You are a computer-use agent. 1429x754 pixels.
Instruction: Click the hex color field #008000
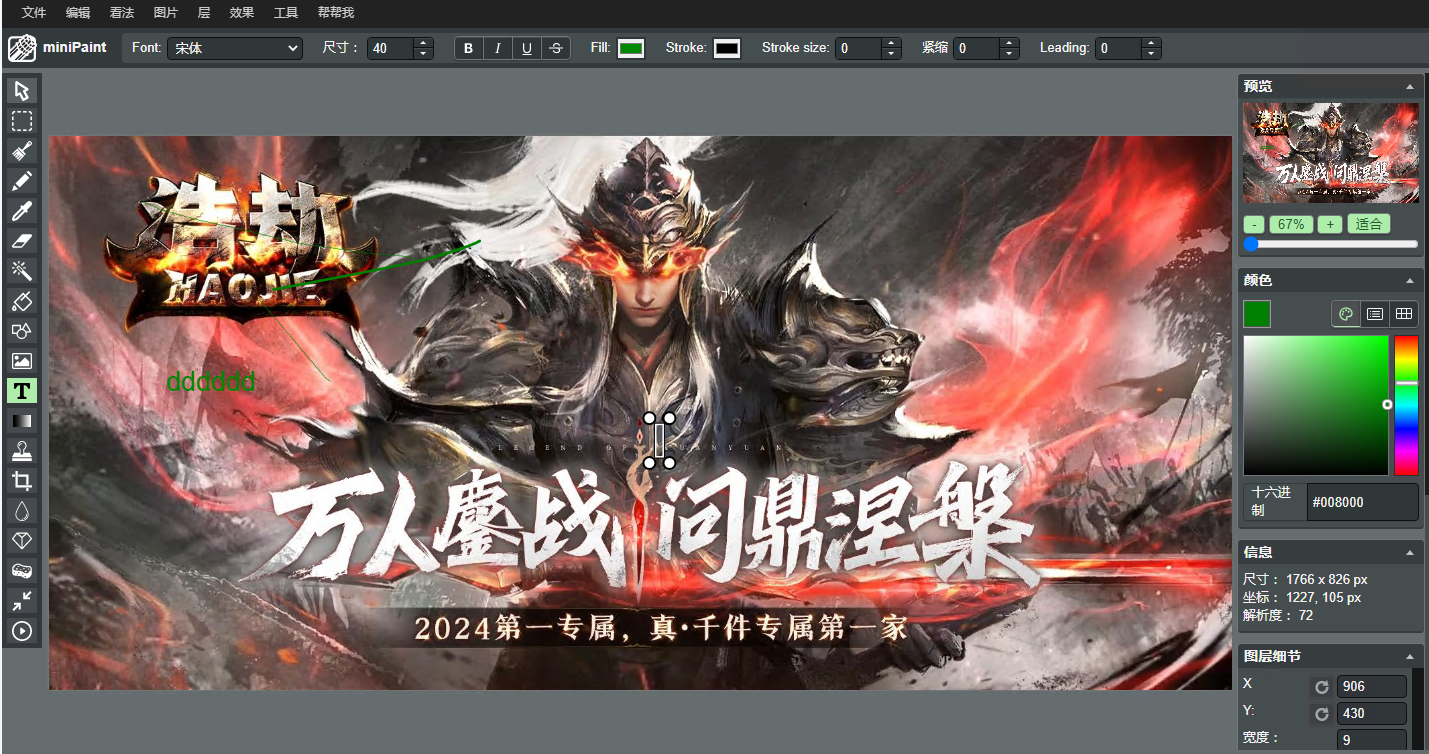[1362, 502]
